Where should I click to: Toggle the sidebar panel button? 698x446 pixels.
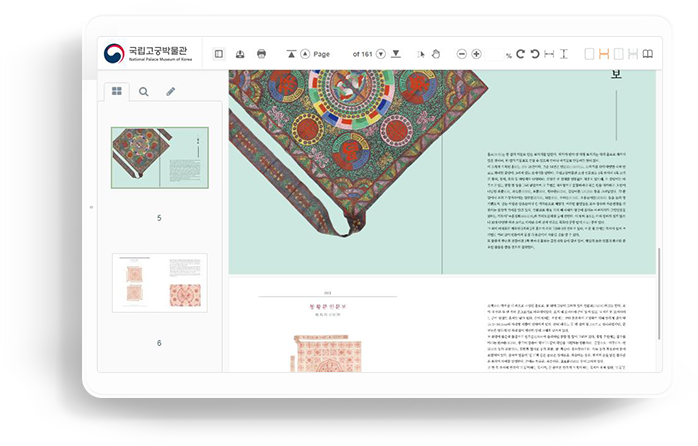219,53
